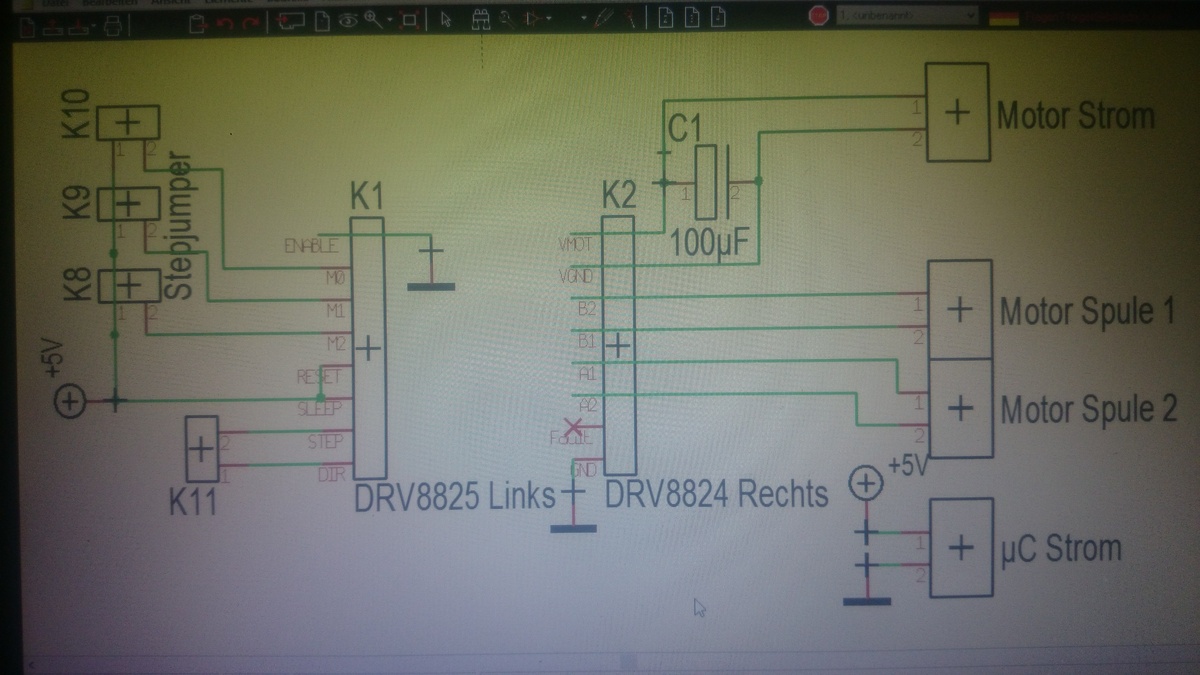Click the add schematic sheet icon
This screenshot has width=1200, height=675.
coord(291,21)
